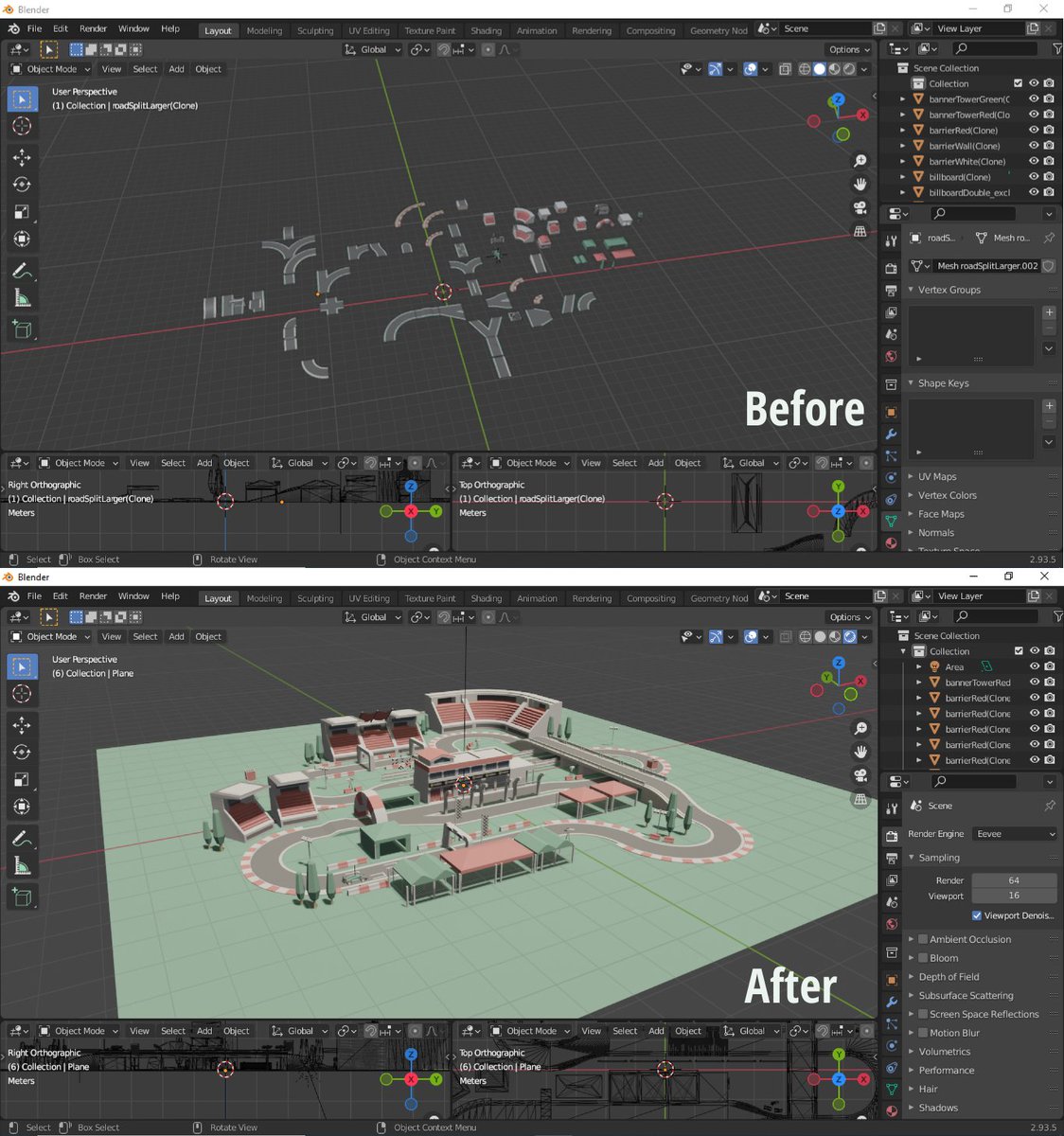The height and width of the screenshot is (1136, 1064).
Task: Open View Layer properties tab in After window
Action: point(891,880)
